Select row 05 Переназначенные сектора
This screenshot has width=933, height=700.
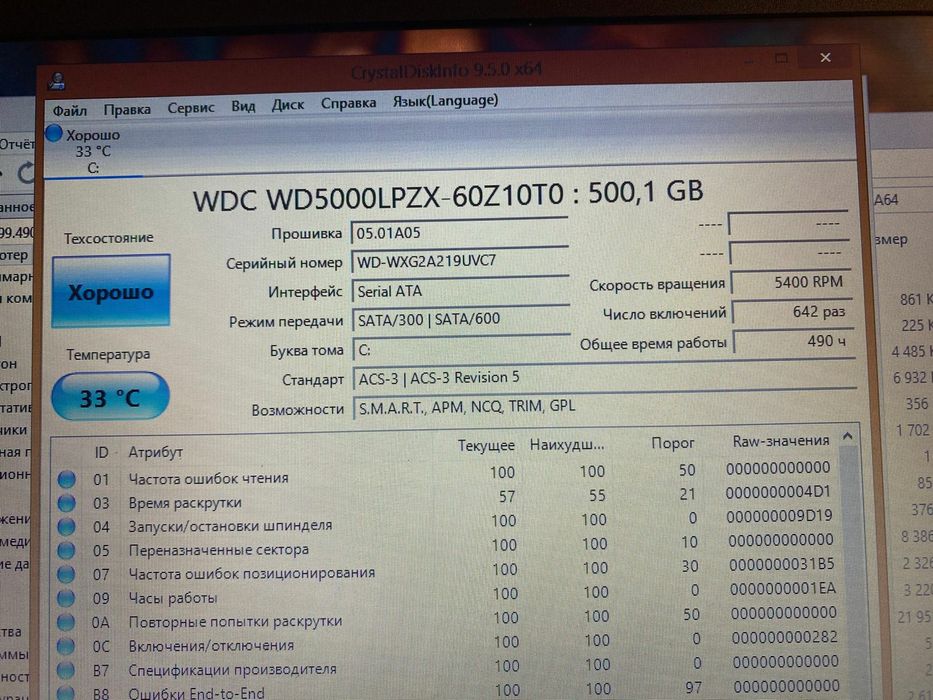tap(447, 546)
